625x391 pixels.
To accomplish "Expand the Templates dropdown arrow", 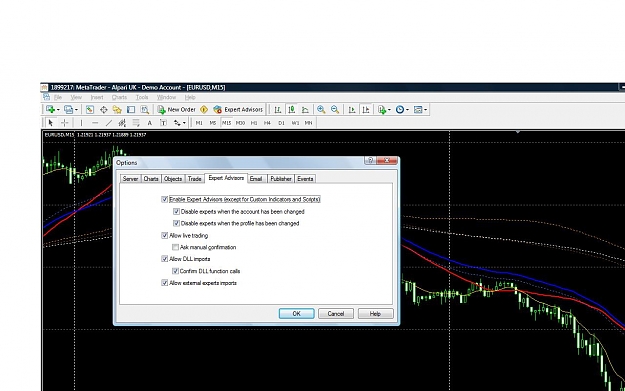I will (x=425, y=110).
